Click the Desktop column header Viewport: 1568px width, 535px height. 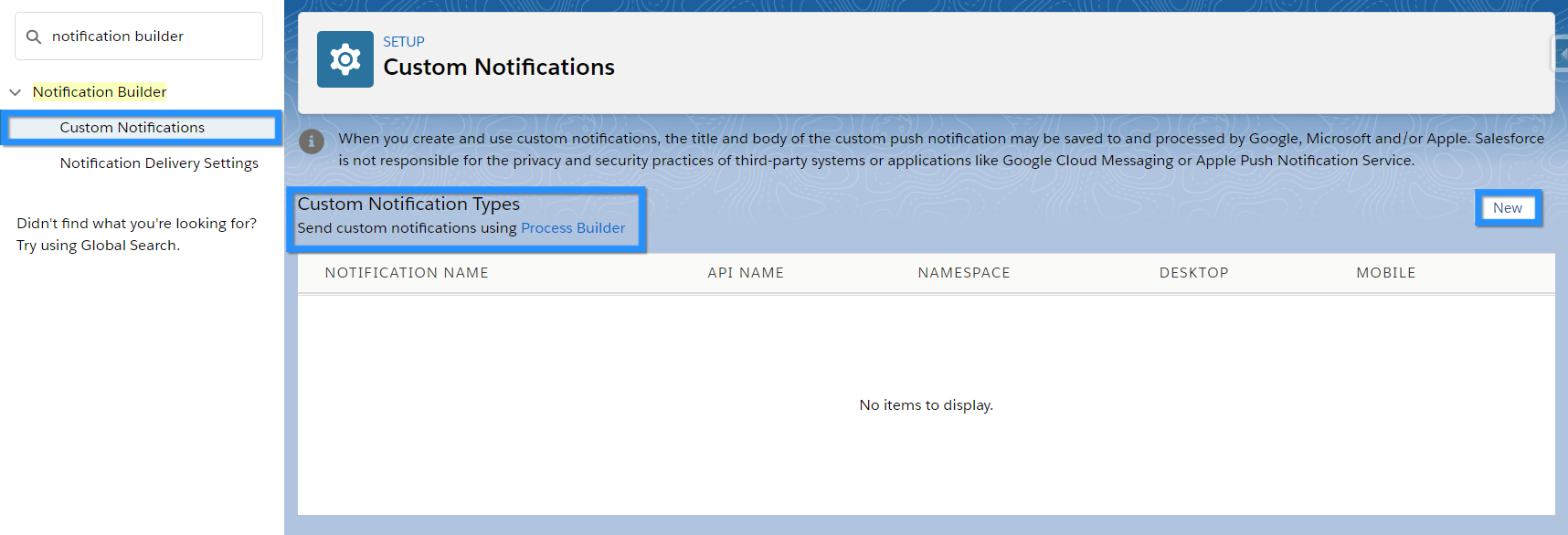(1193, 273)
